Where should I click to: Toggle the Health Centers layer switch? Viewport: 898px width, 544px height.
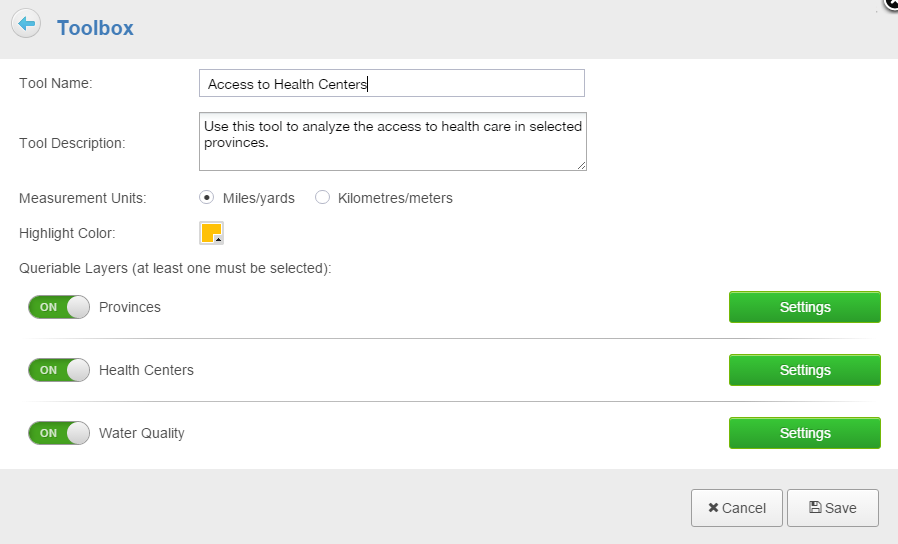(59, 370)
